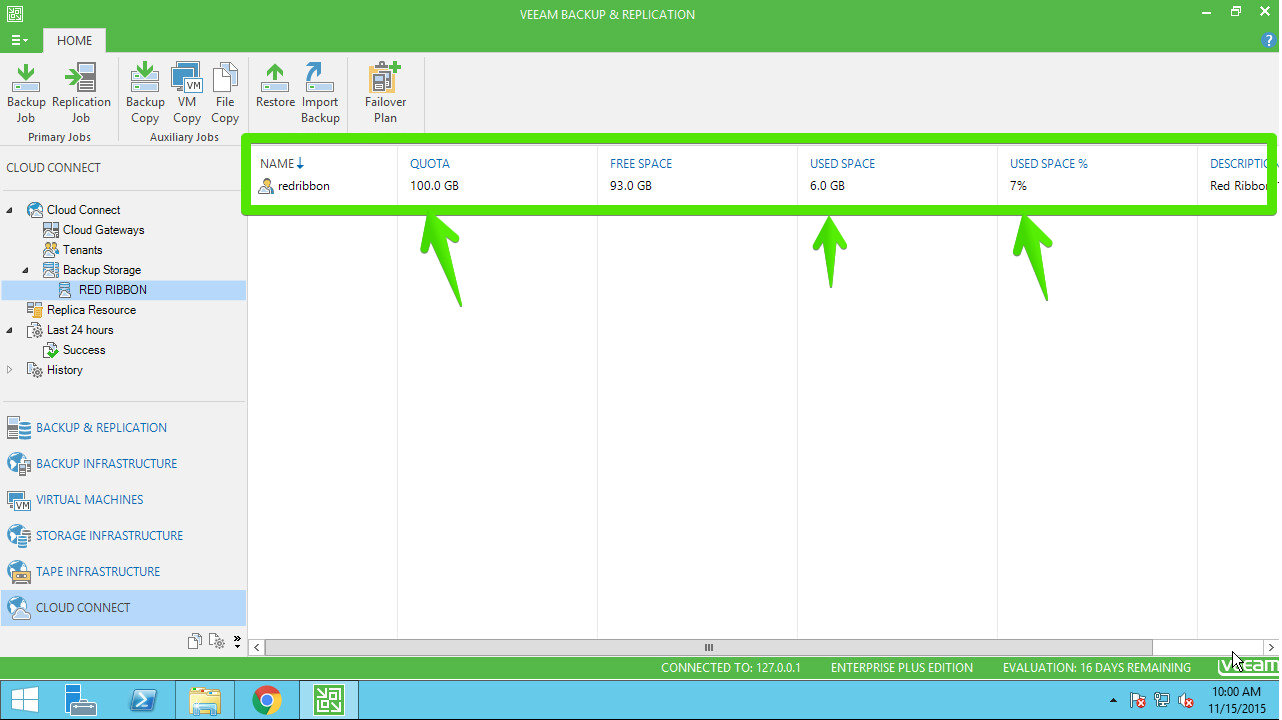This screenshot has height=720, width=1282.
Task: Open the navigation pane overflow chevron
Action: click(x=237, y=641)
